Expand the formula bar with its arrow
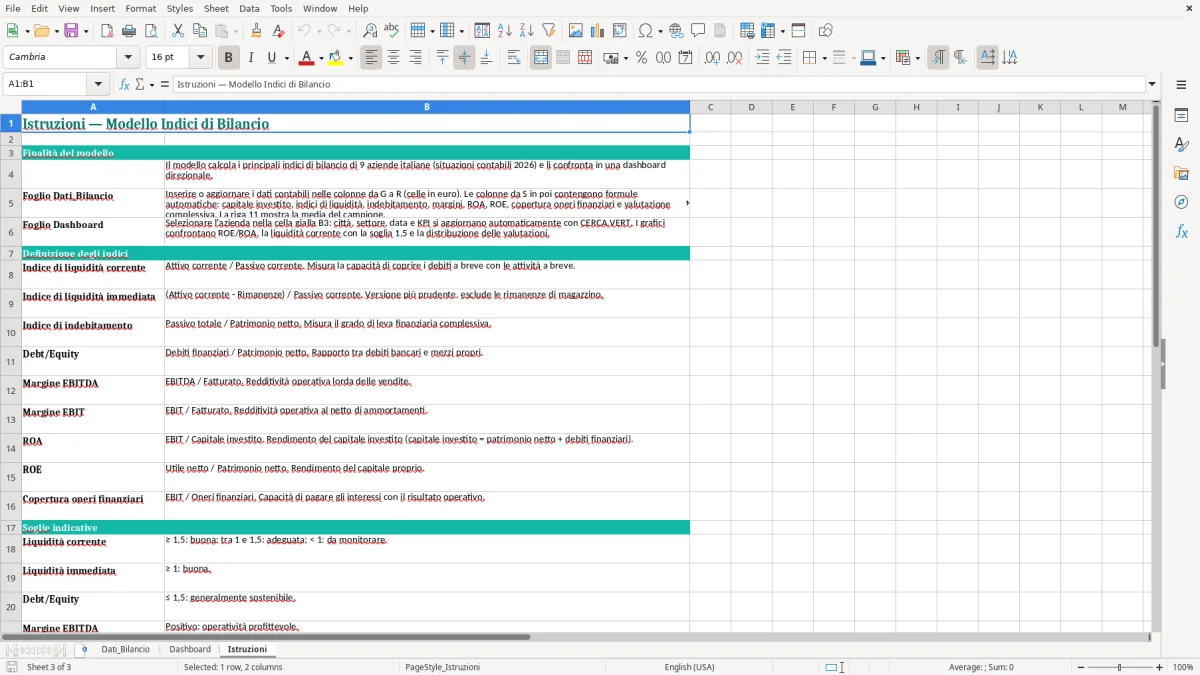 (x=1152, y=84)
